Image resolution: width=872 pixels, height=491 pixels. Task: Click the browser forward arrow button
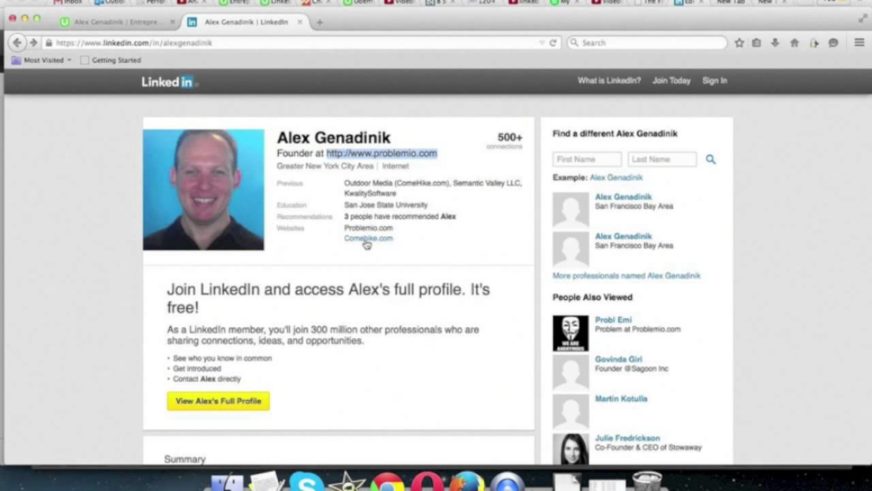[33, 43]
